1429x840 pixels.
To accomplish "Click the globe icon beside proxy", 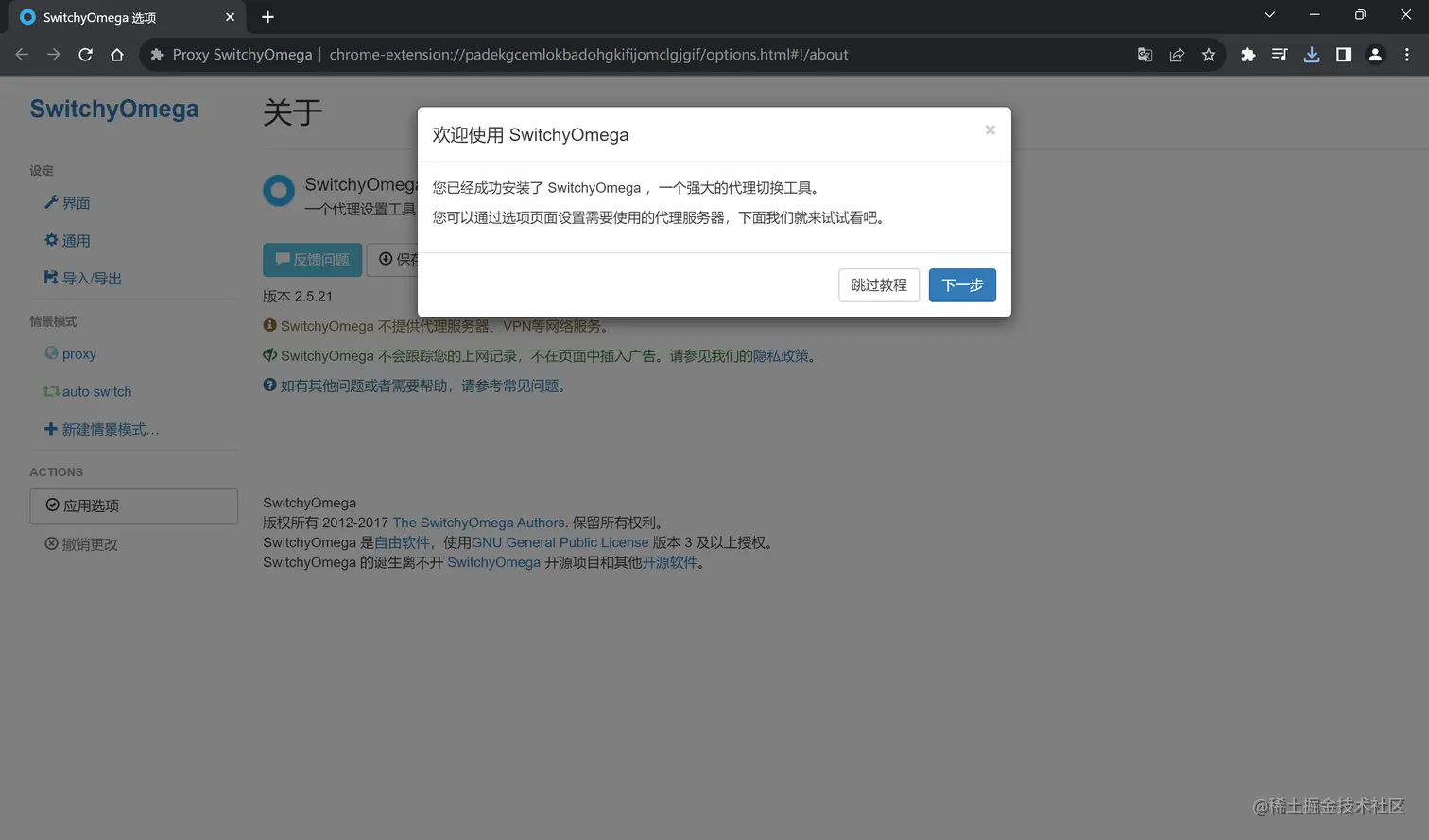I will [51, 353].
